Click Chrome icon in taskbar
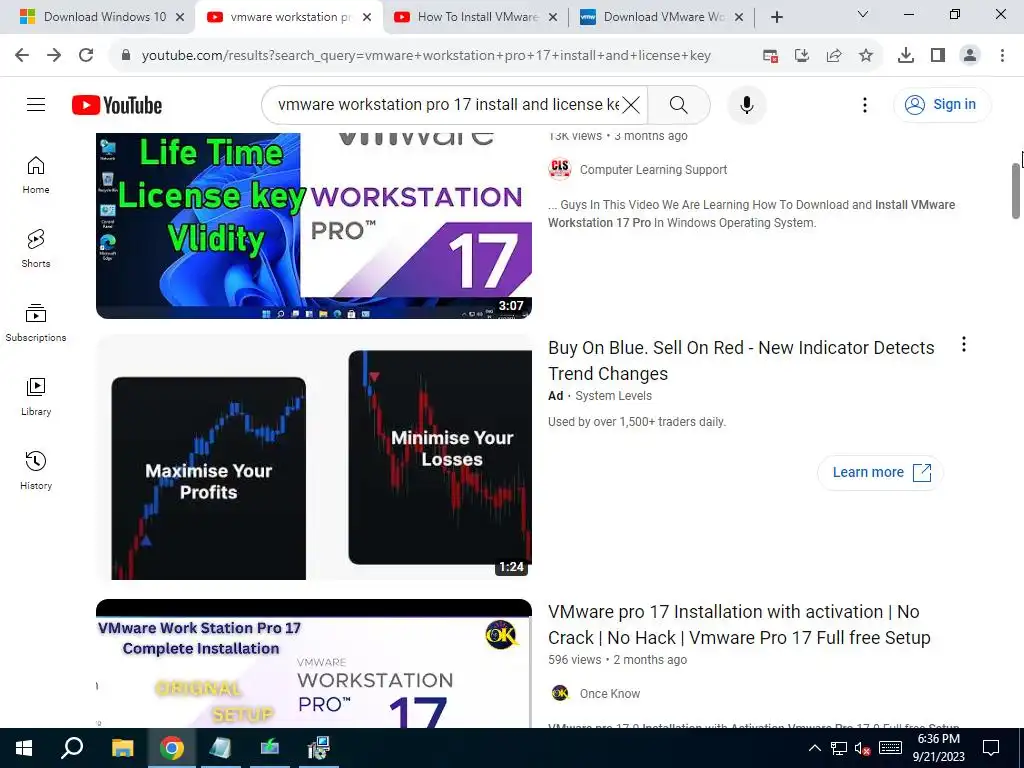This screenshot has width=1024, height=768. click(x=172, y=748)
